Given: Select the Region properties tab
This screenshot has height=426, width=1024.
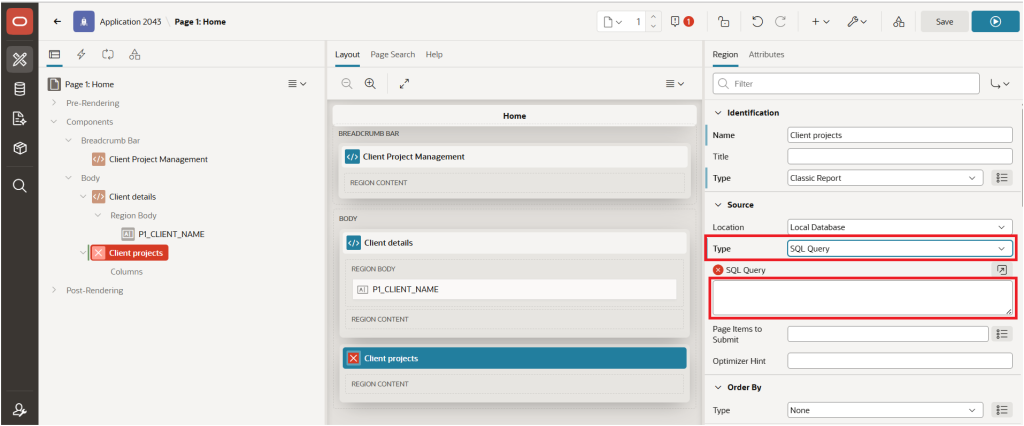Looking at the screenshot, I should pyautogui.click(x=725, y=55).
